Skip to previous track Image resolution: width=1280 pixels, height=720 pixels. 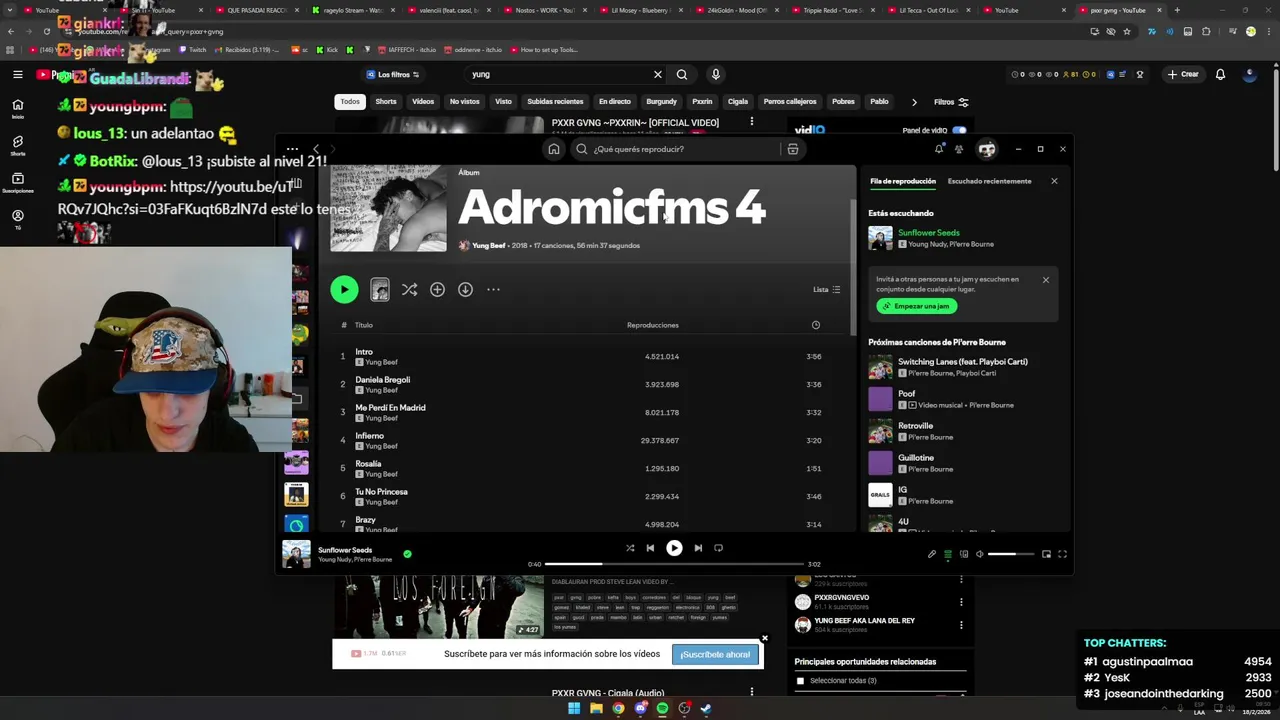click(650, 548)
